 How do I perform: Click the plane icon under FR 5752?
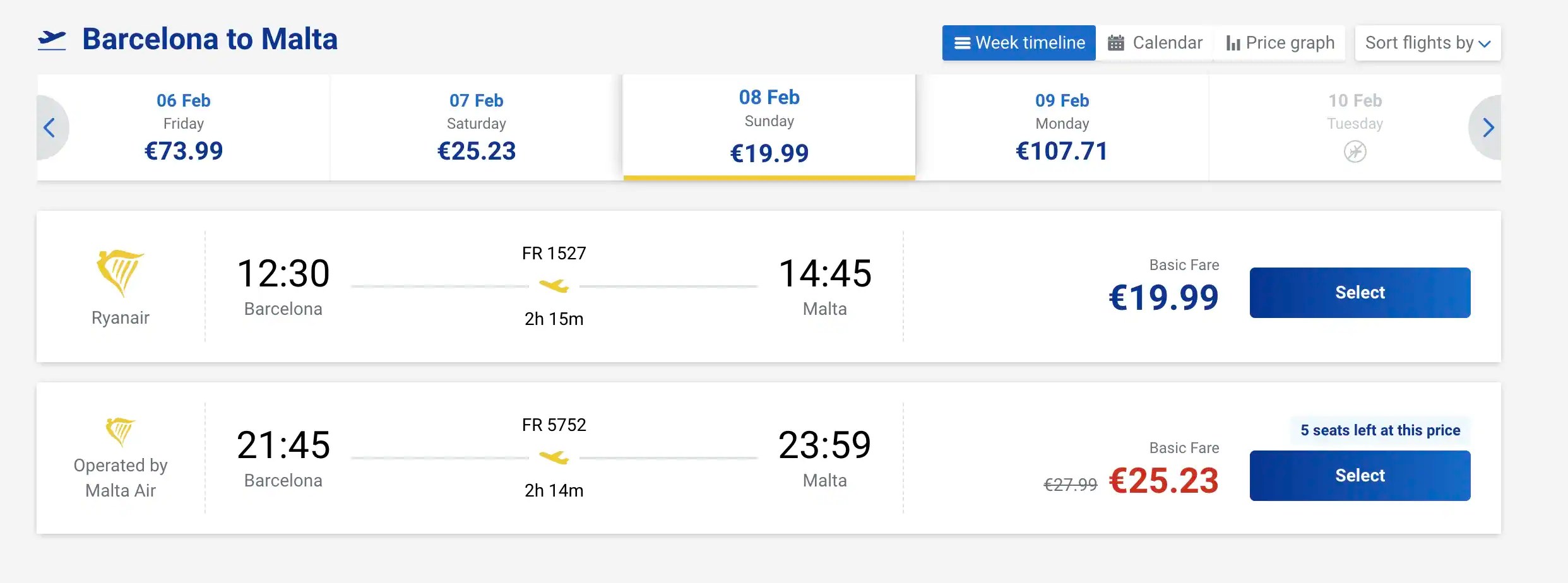554,457
